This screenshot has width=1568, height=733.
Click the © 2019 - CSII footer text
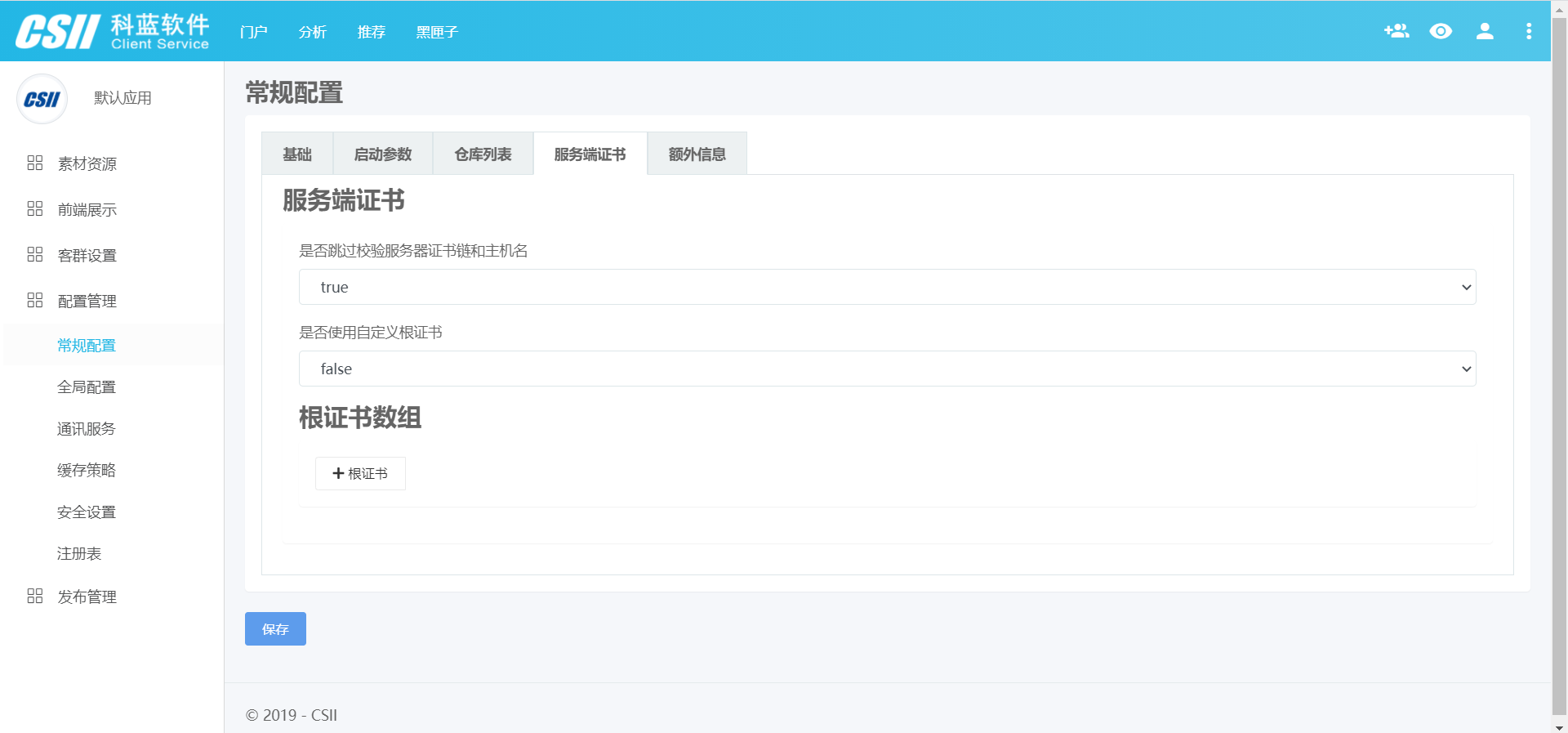click(x=292, y=715)
